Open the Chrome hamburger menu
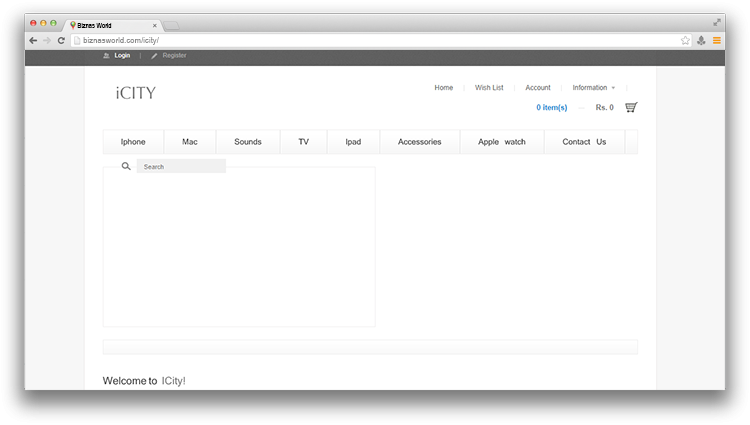 [x=716, y=40]
